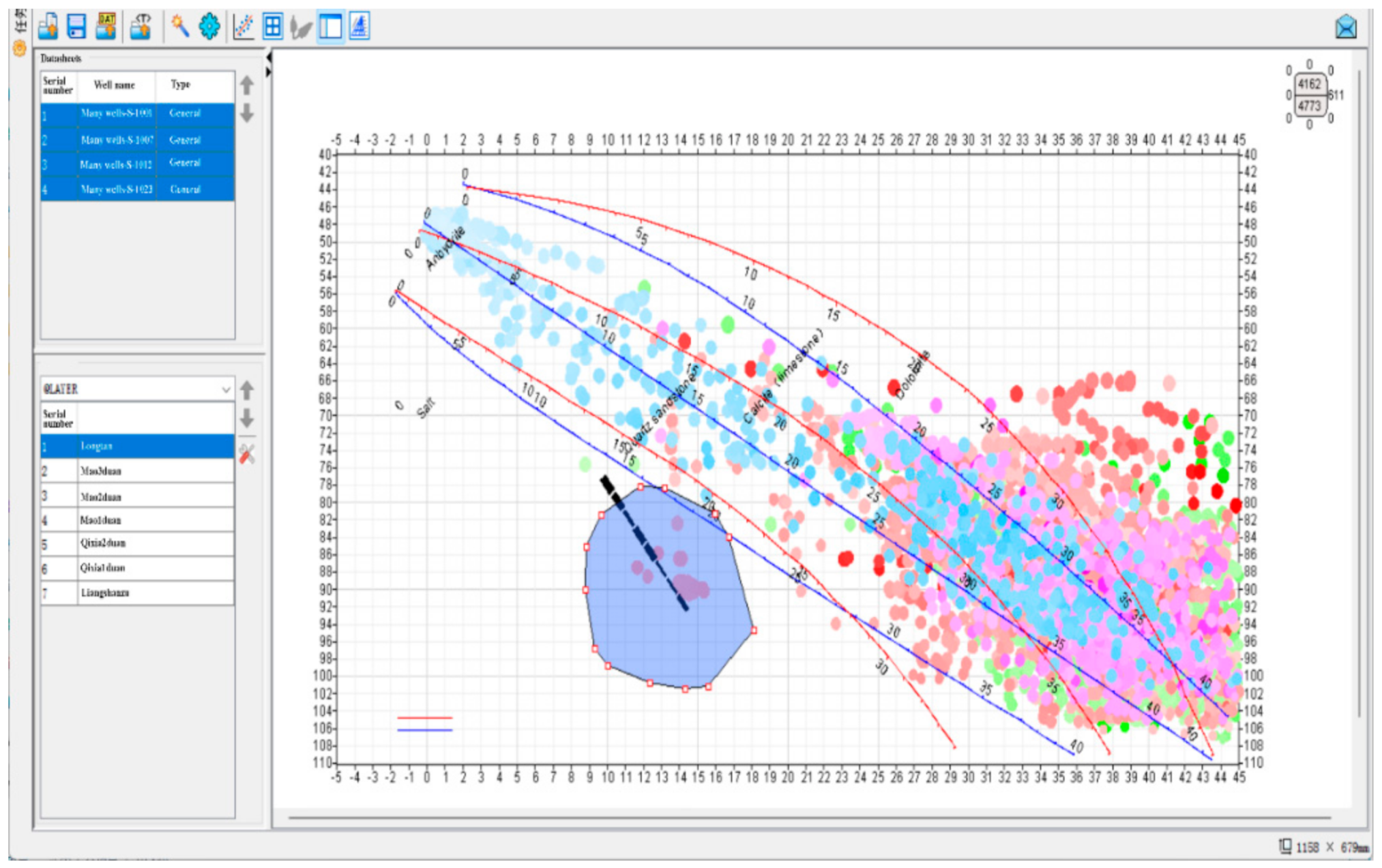Screen dimensions: 1382x868
Task: Collapse left panel with left-pointing arrow
Action: tap(269, 58)
